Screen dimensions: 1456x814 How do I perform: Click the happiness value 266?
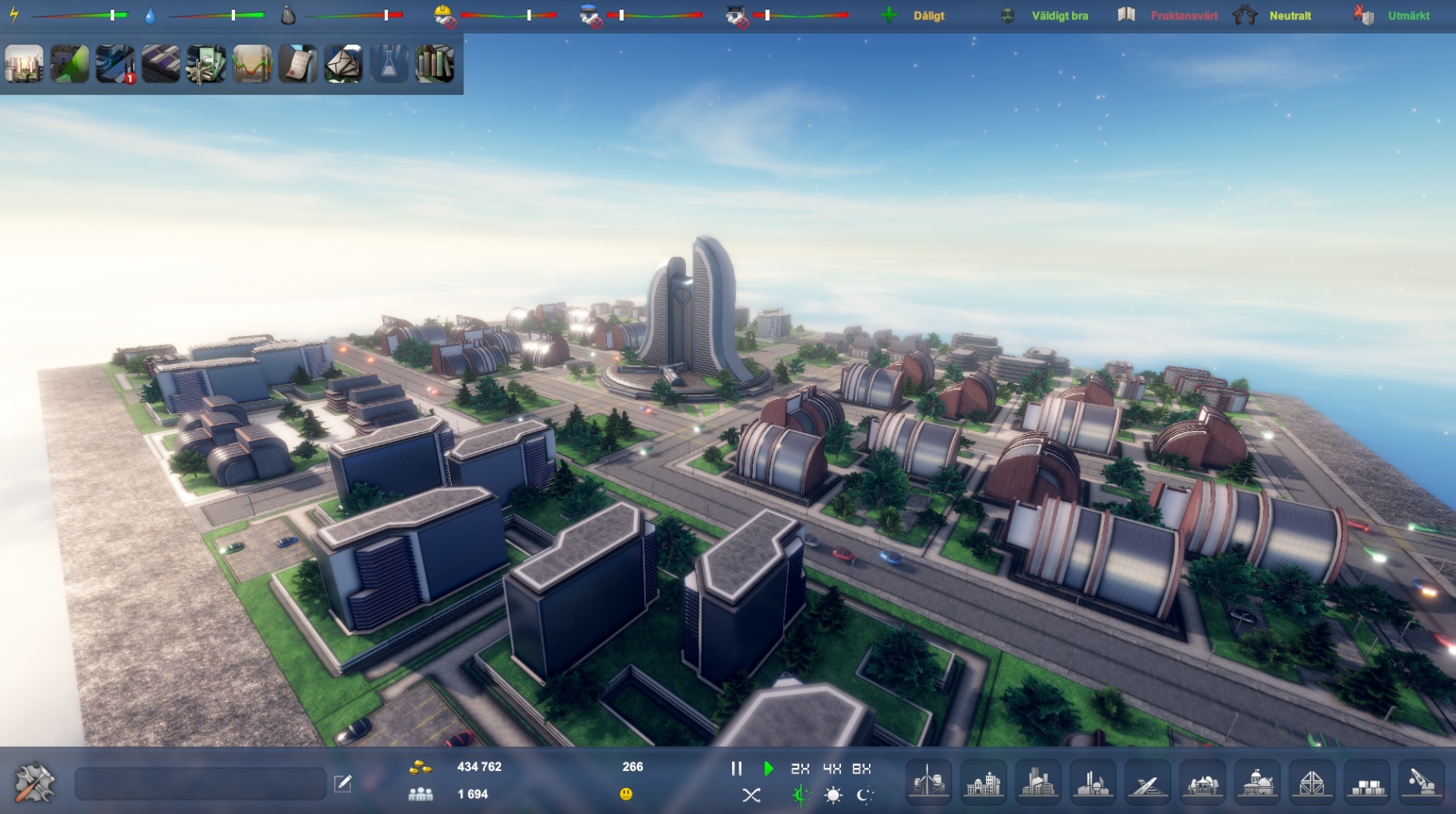[x=632, y=767]
